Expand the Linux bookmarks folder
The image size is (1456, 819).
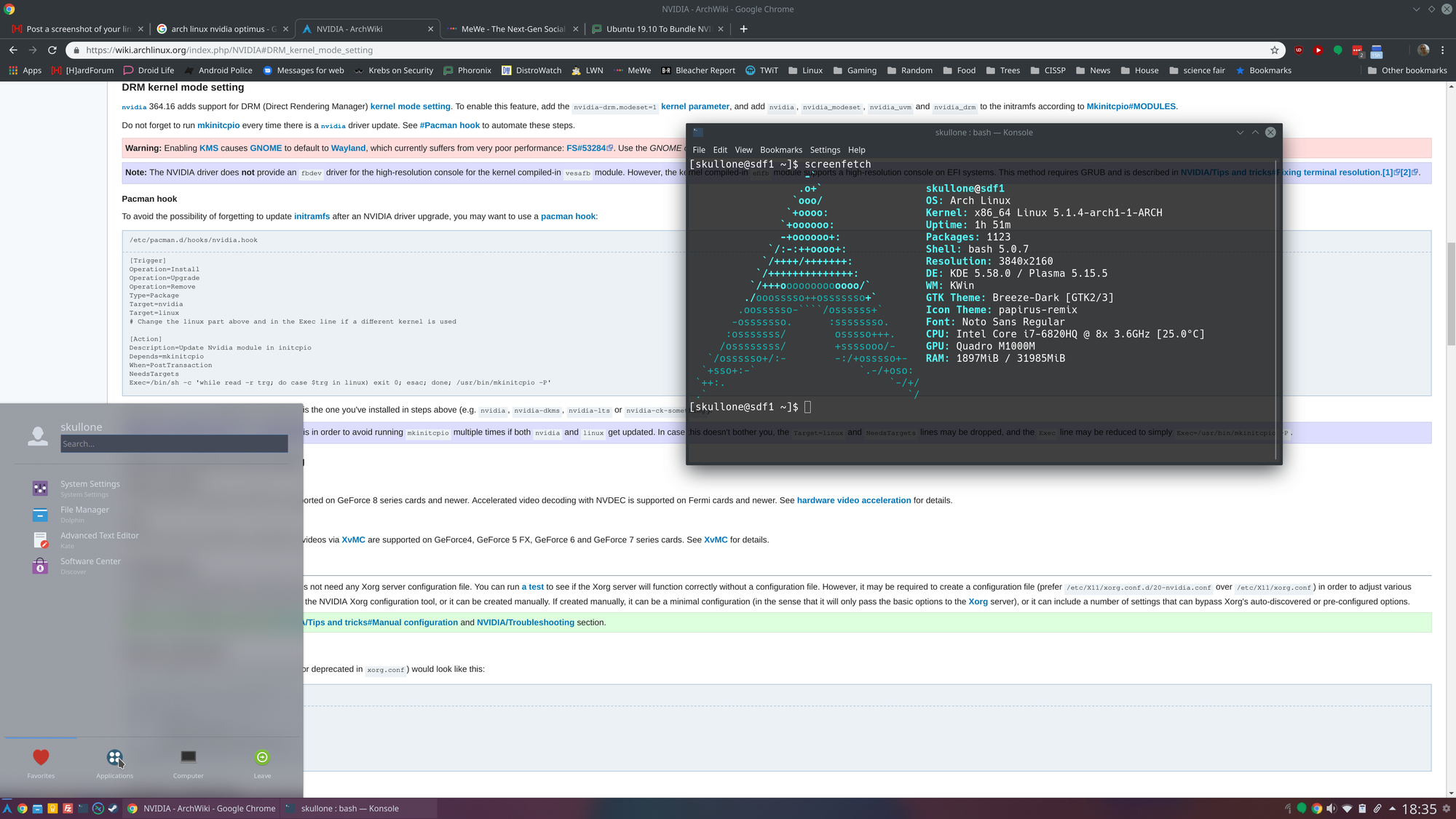pos(805,71)
